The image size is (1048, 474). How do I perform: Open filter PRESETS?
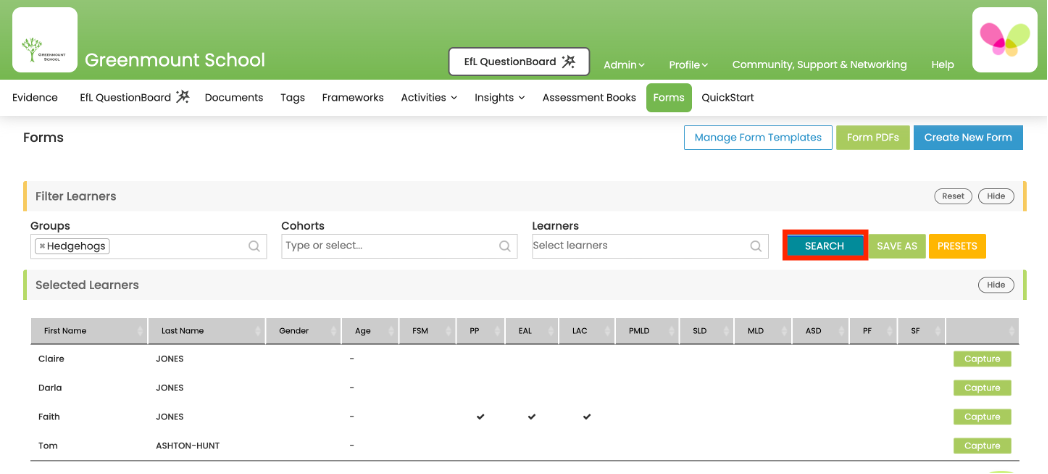pos(957,246)
